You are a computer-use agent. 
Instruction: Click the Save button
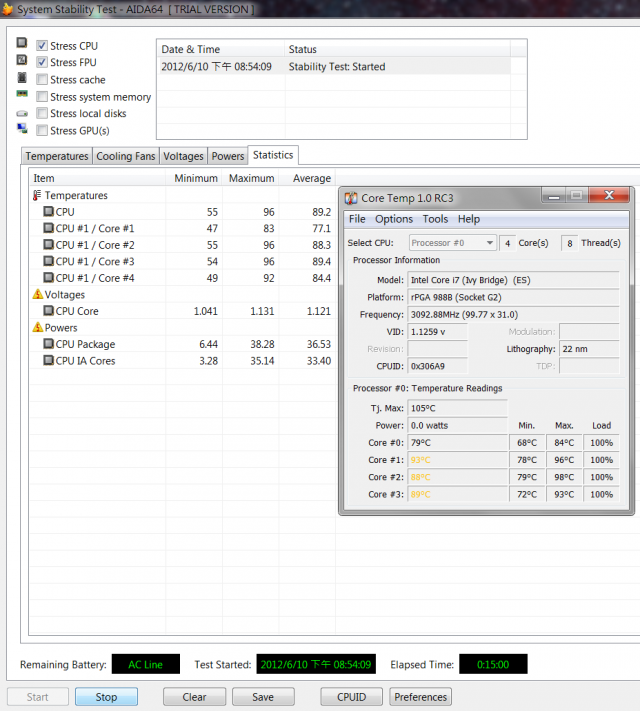click(x=263, y=697)
